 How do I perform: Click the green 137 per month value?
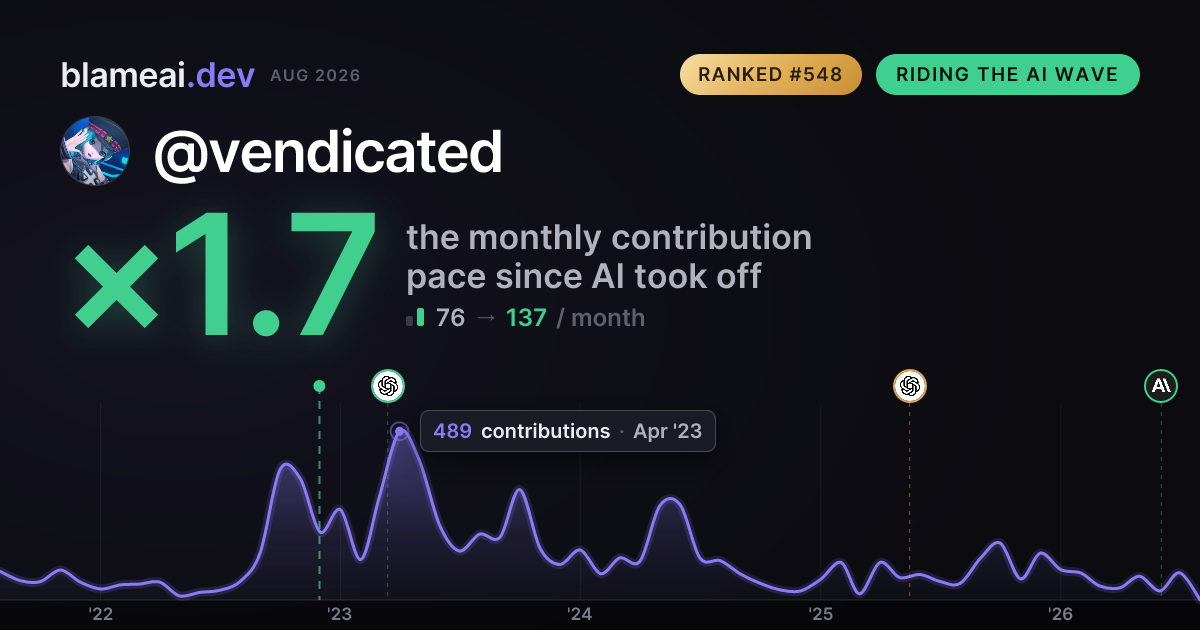pos(526,318)
